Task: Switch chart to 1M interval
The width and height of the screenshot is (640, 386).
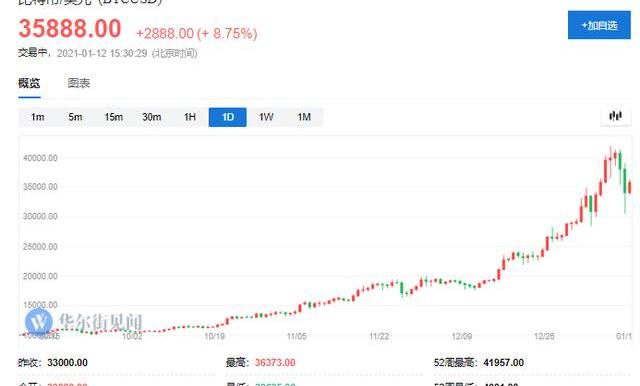Action: pos(304,117)
